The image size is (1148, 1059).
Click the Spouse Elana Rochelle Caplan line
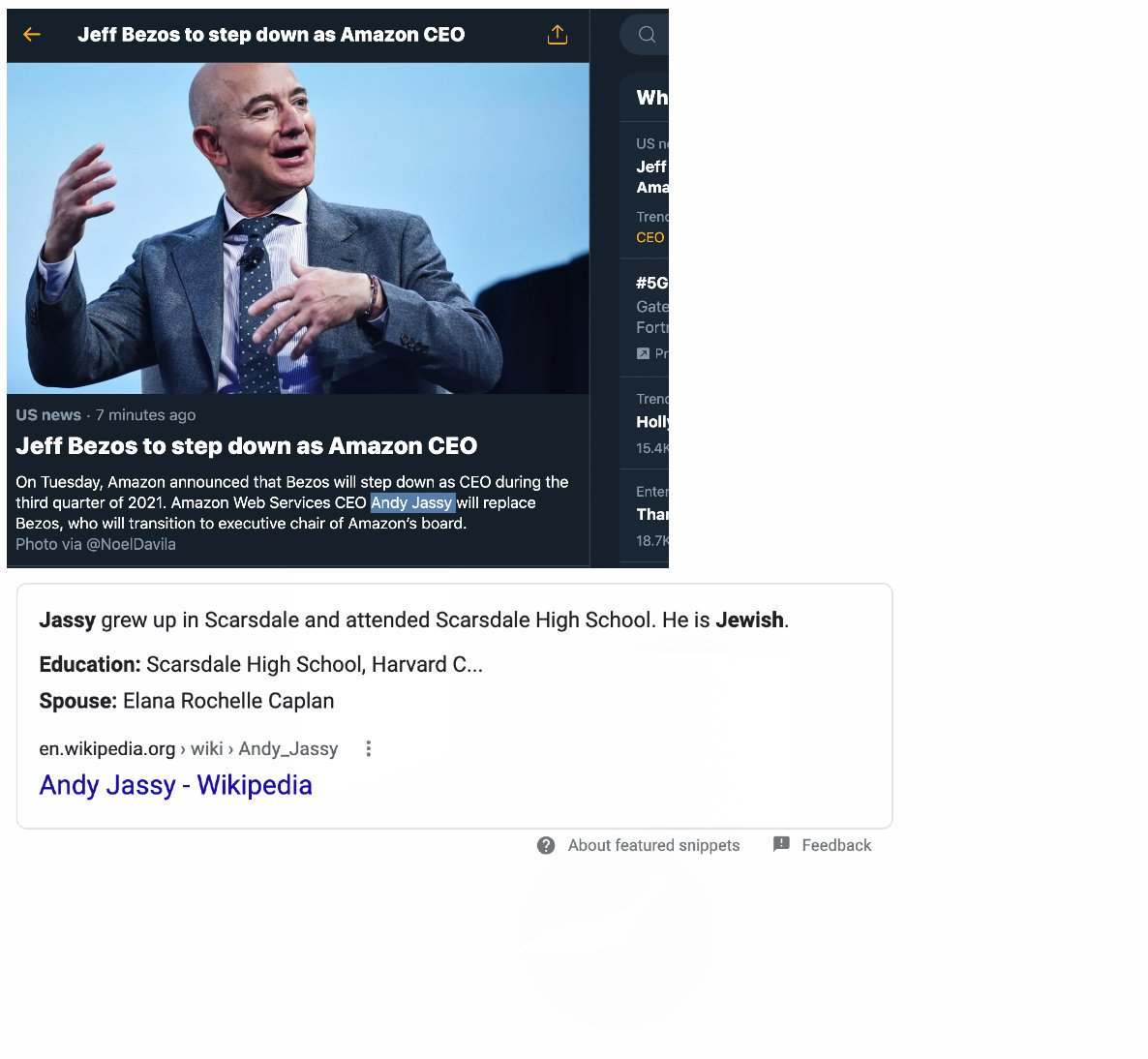[187, 701]
